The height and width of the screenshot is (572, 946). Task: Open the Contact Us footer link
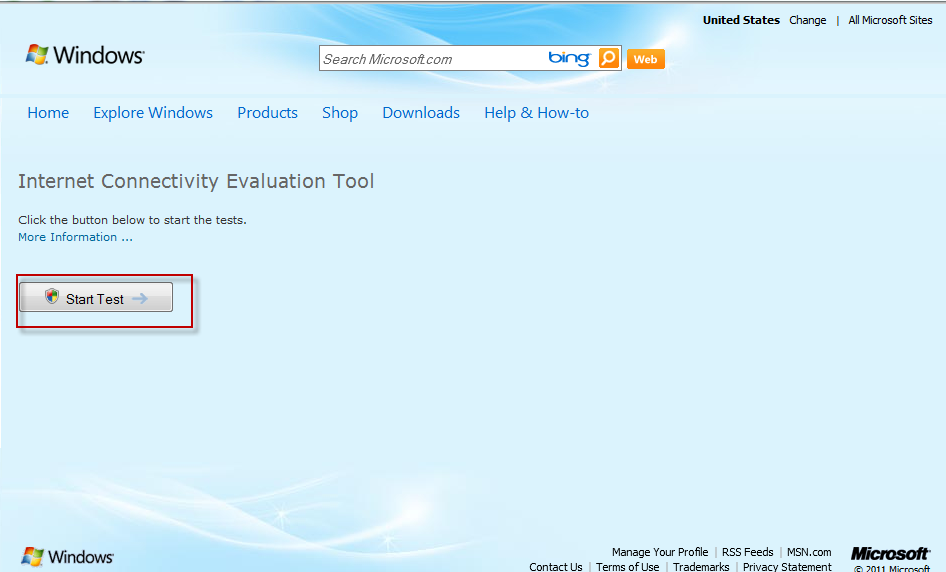(x=556, y=567)
